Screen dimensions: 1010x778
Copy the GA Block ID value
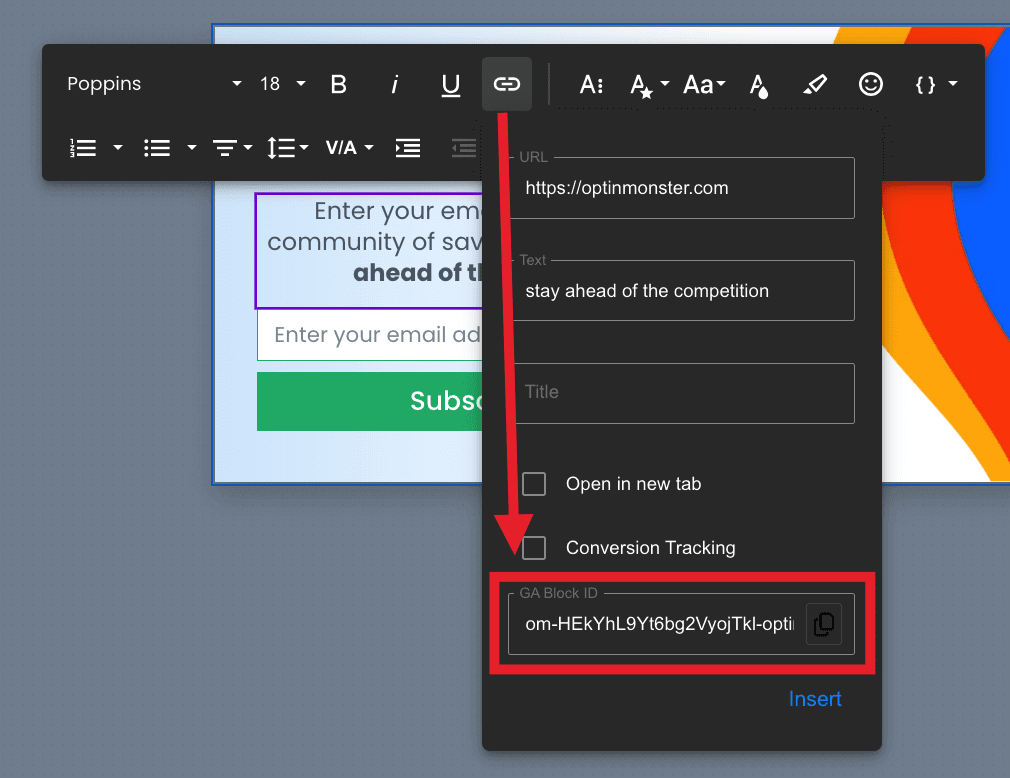pos(824,624)
